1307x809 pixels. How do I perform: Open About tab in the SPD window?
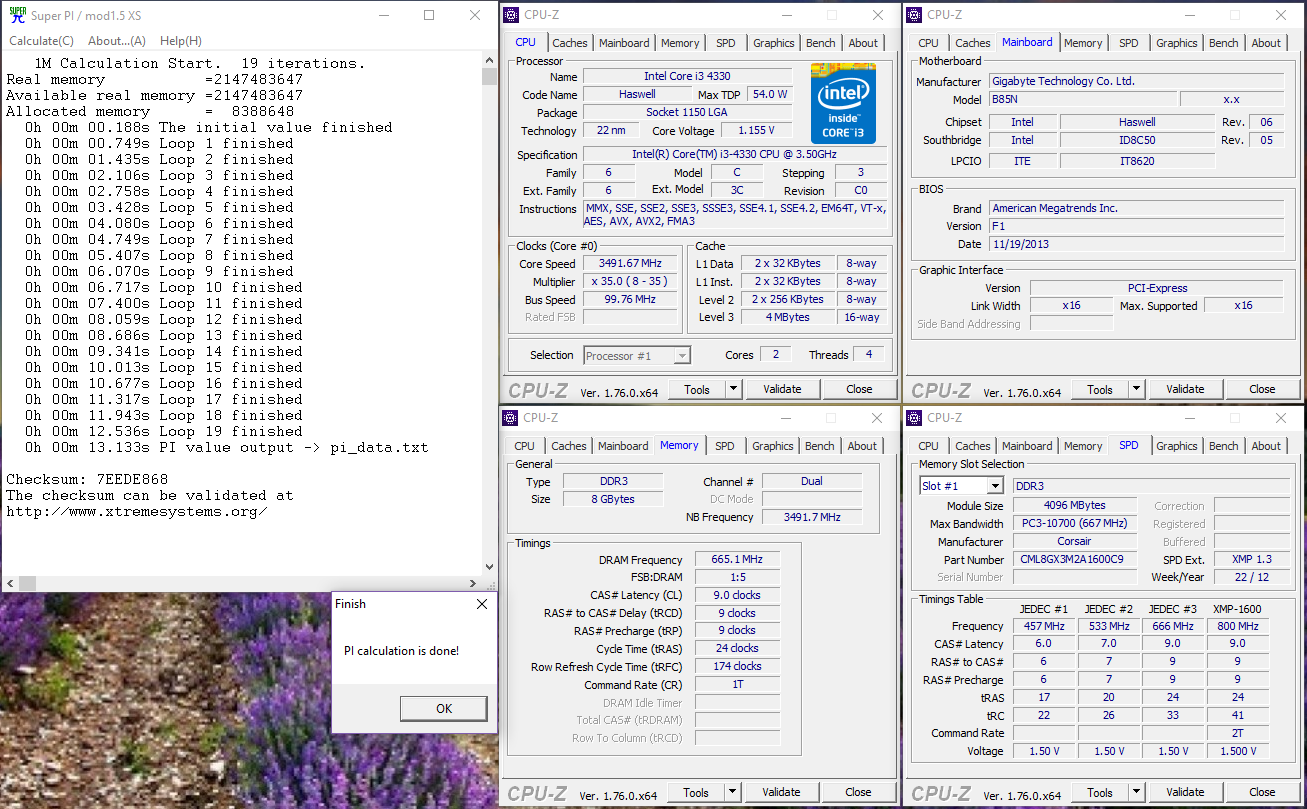1266,446
